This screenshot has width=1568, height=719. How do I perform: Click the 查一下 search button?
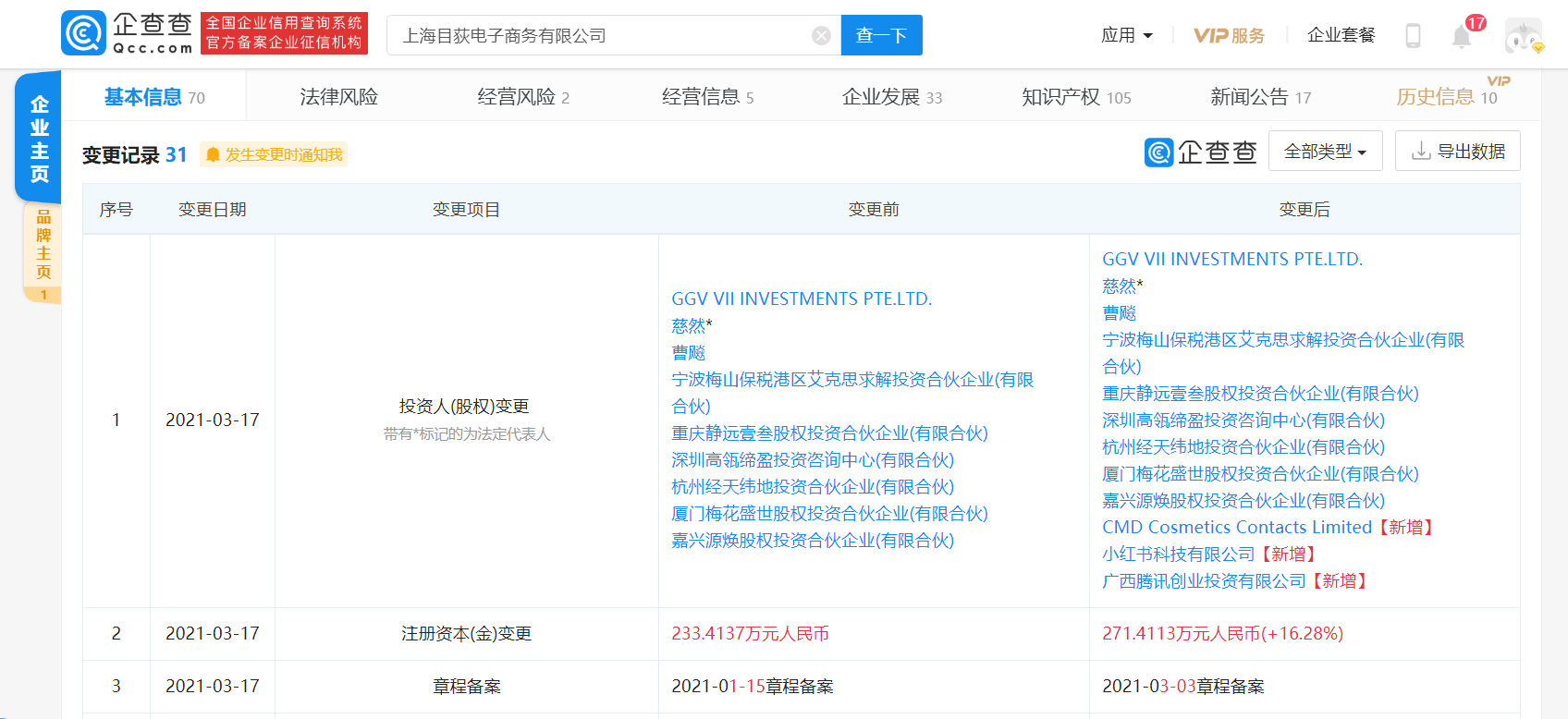[x=881, y=36]
